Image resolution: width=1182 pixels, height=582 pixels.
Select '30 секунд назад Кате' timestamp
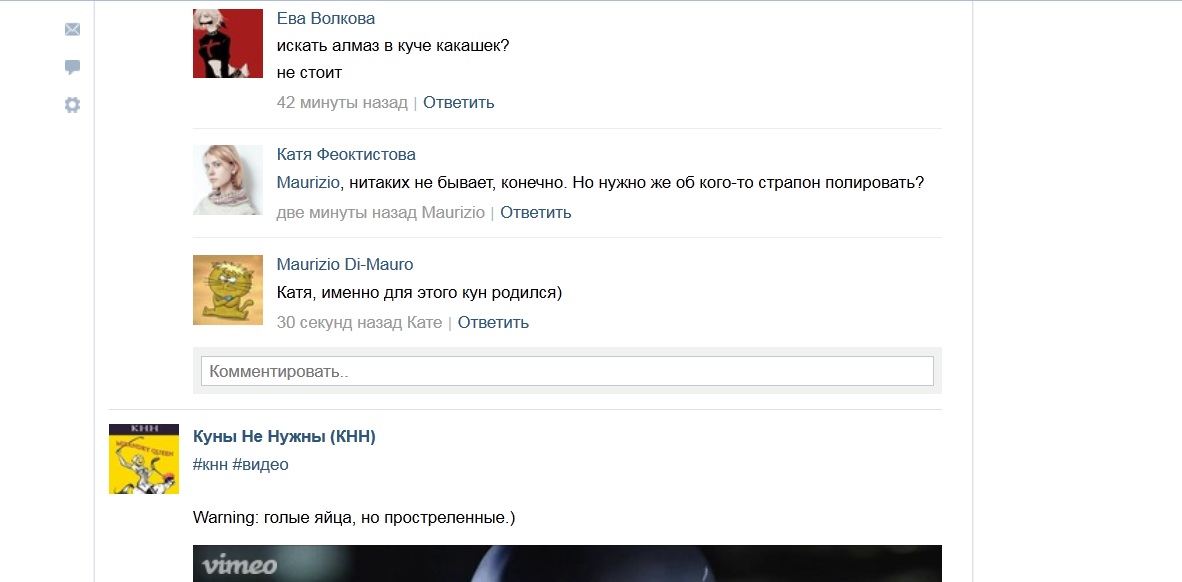pyautogui.click(x=360, y=323)
